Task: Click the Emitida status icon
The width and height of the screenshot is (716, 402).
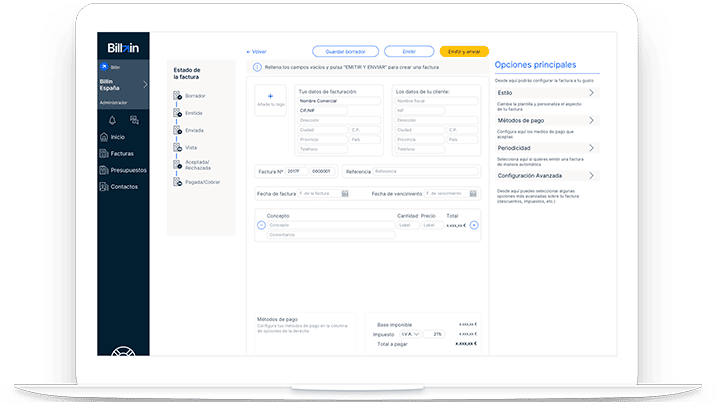Action: pos(177,113)
